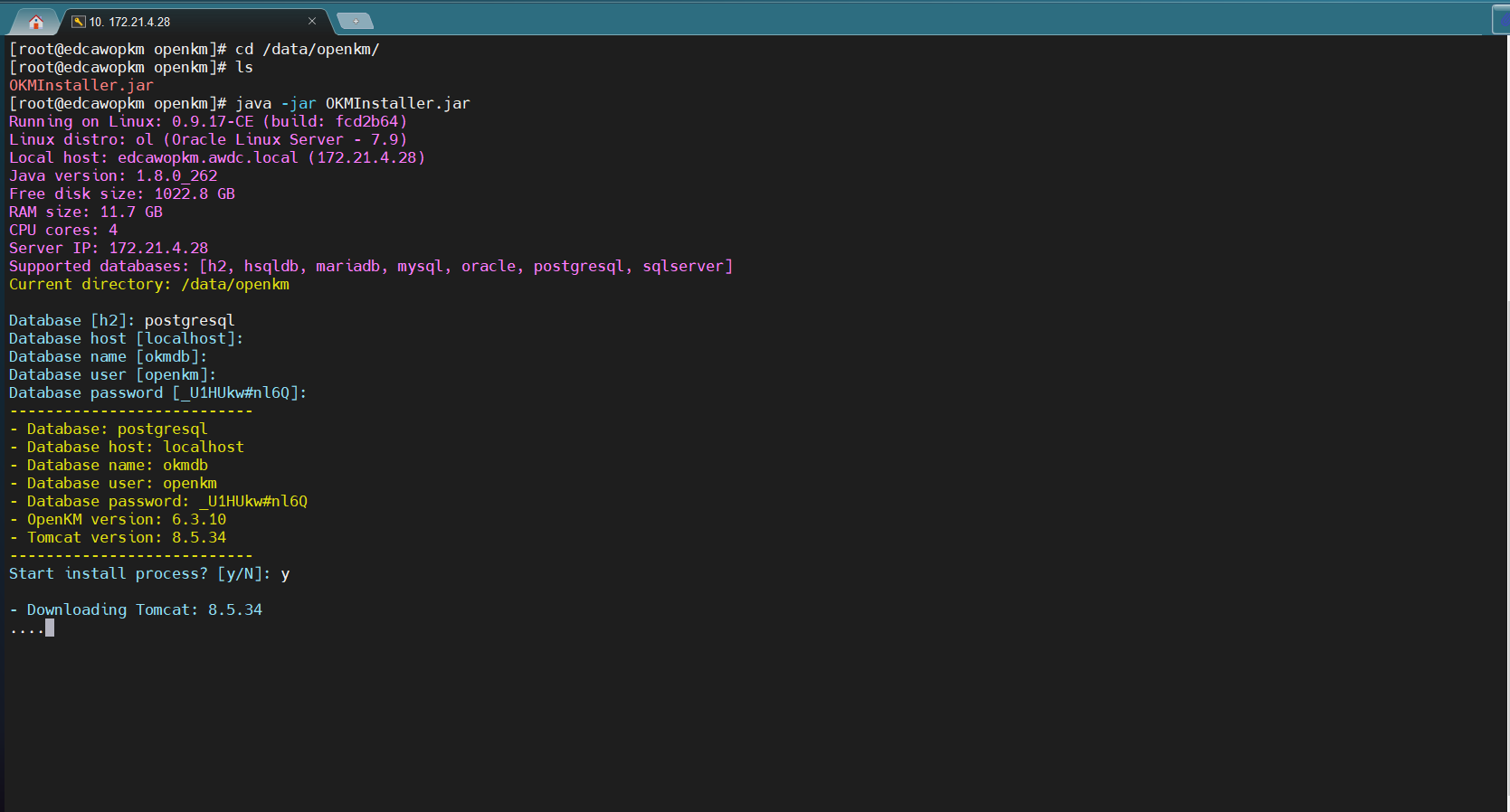Click the 'Tomcat version: 8.5.34' summary line
The image size is (1510, 812).
(118, 537)
